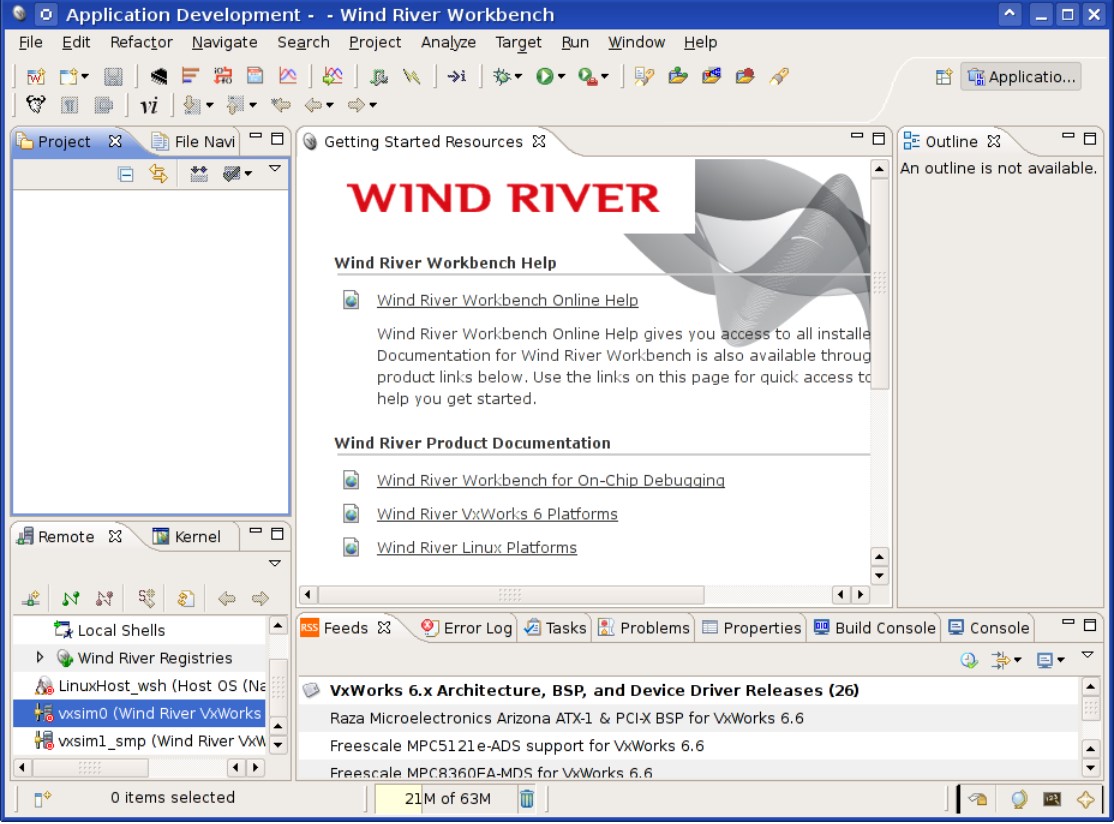Select vxsim1_smp in the Remote list
1114x824 pixels.
click(150, 741)
